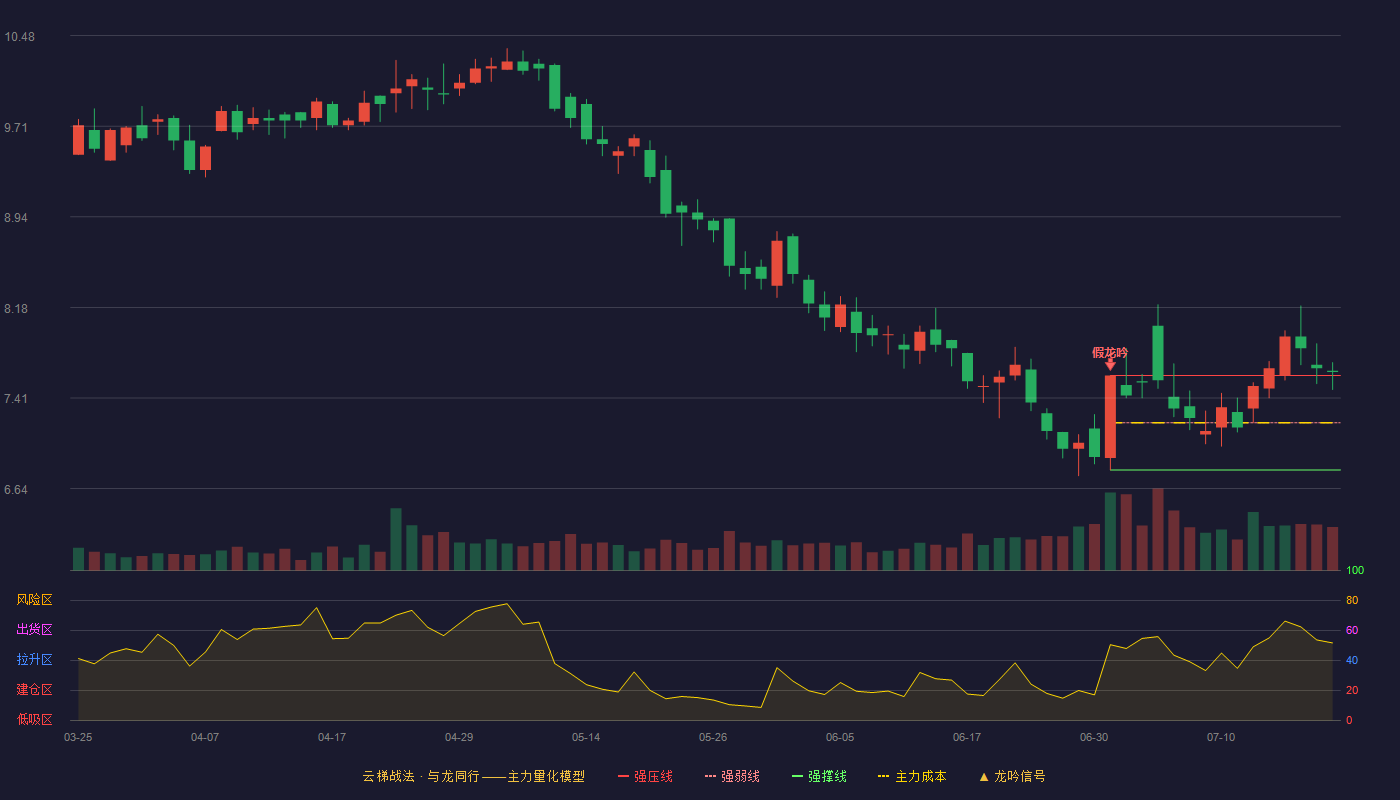Click the 建仓区 zone label
Viewport: 1400px width, 800px height.
pos(34,690)
